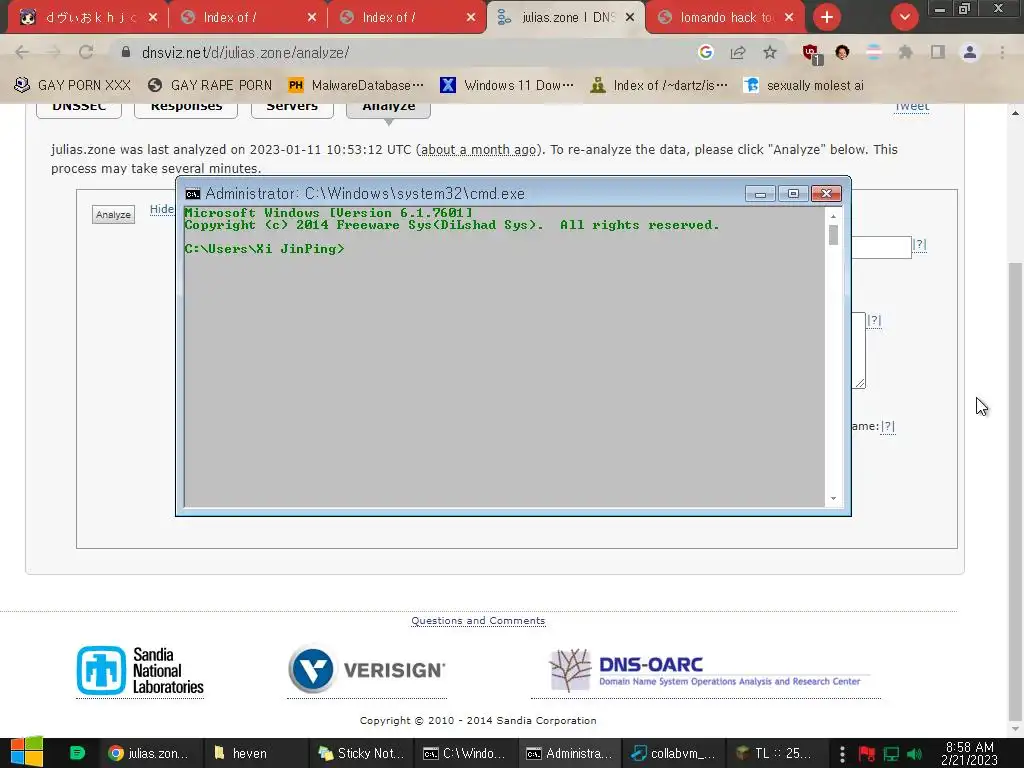Click 'about a month ago' text

point(478,150)
